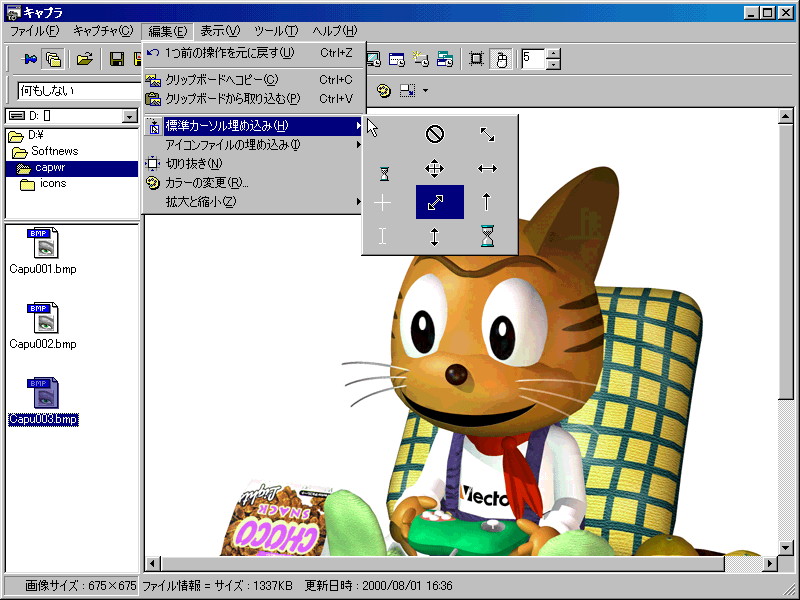Viewport: 800px width, 600px height.
Task: Select 切り抜き in the edit menu
Action: click(x=193, y=164)
